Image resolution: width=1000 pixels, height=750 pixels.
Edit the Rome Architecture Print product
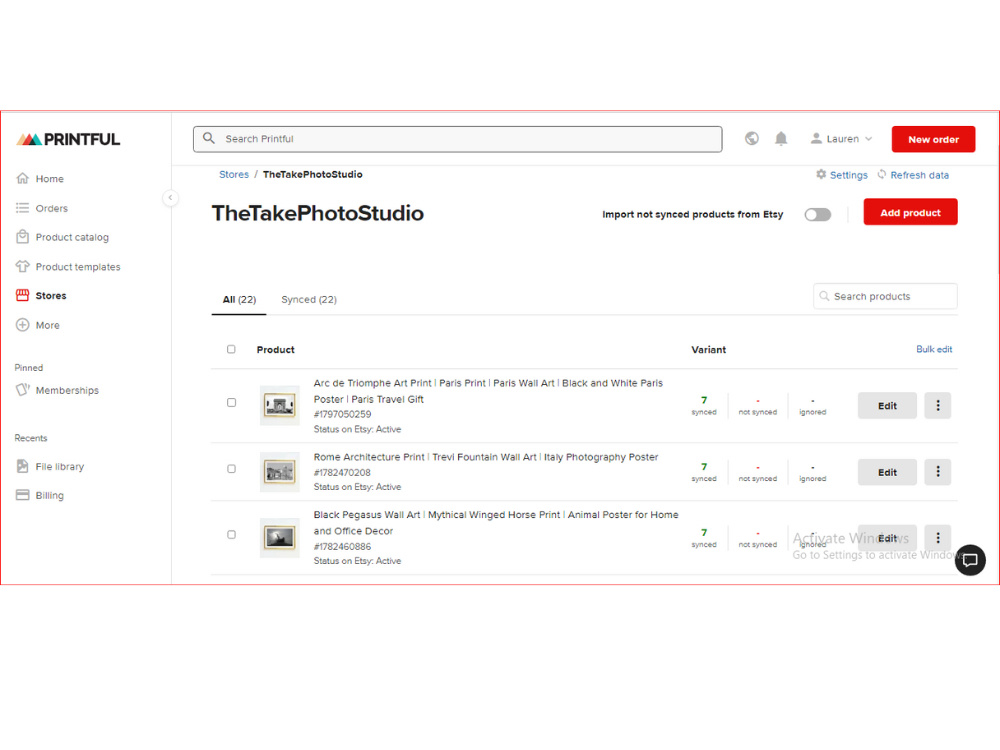886,472
